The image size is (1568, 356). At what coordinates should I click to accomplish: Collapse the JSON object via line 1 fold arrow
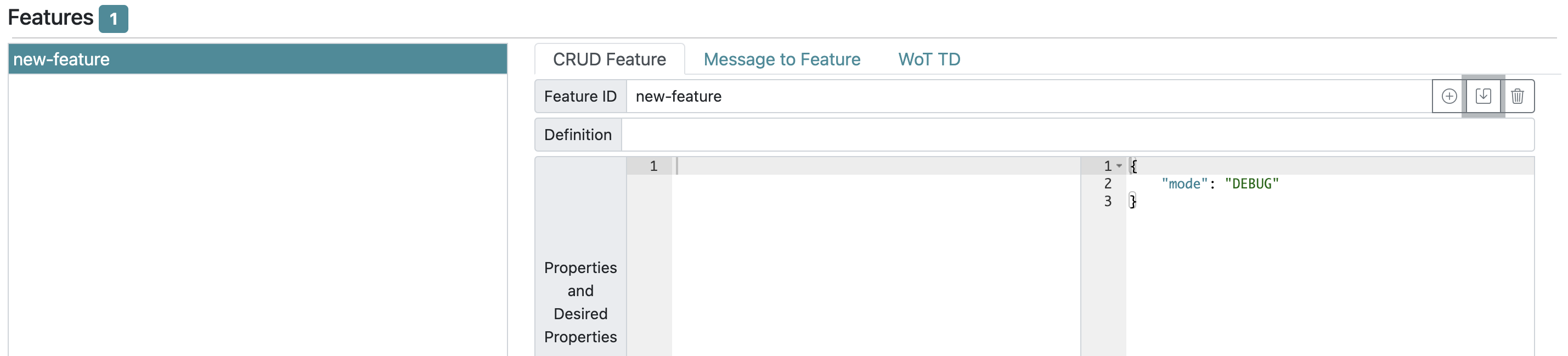click(1119, 165)
